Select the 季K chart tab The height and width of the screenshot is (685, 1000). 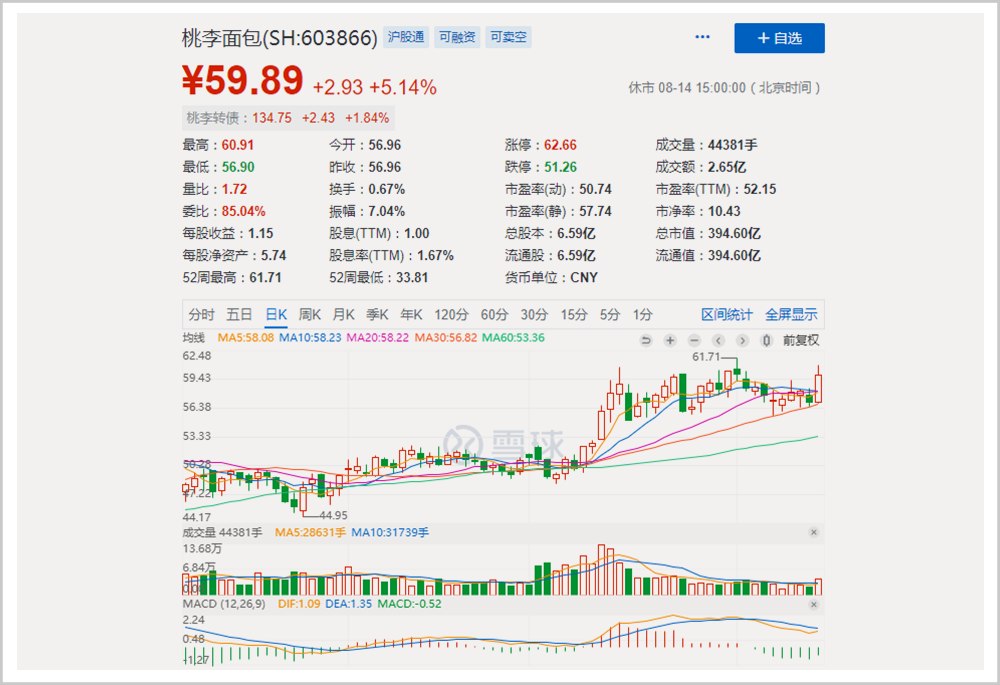378,314
